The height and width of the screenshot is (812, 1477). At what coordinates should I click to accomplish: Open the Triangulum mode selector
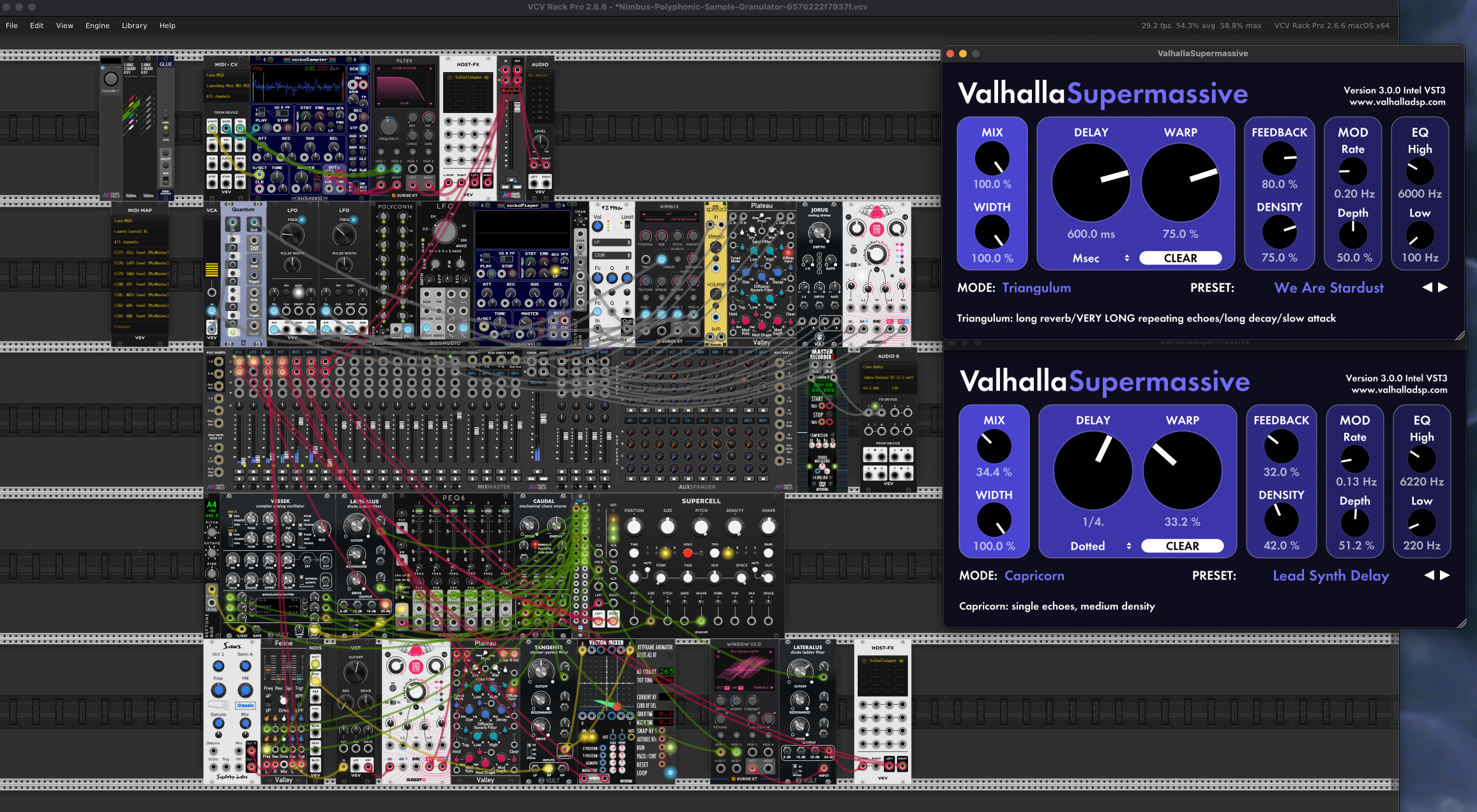pyautogui.click(x=1036, y=287)
